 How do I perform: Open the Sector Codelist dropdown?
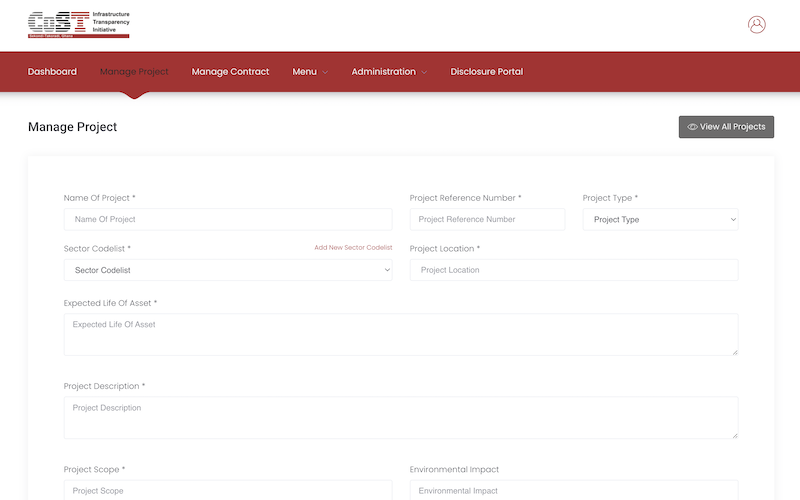[x=228, y=270]
